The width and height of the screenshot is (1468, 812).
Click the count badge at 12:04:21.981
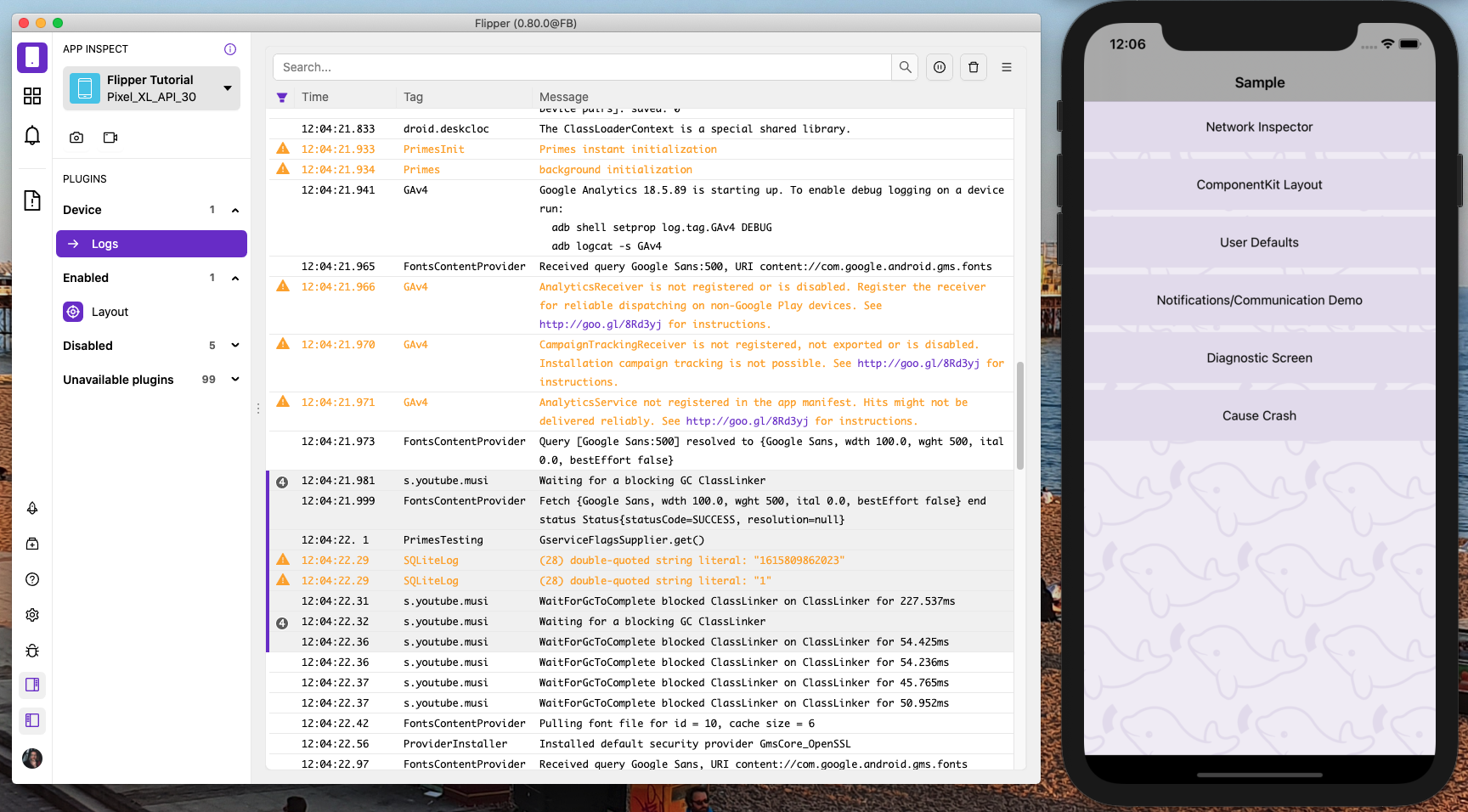pyautogui.click(x=282, y=482)
